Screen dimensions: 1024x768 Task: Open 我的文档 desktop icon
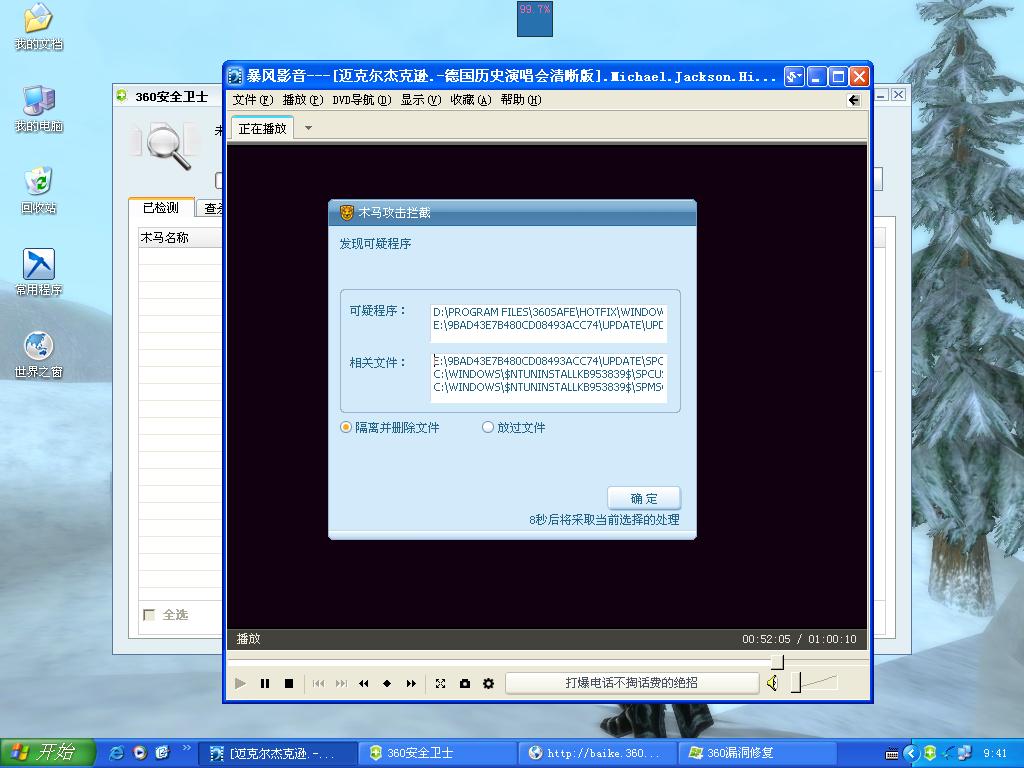point(39,27)
